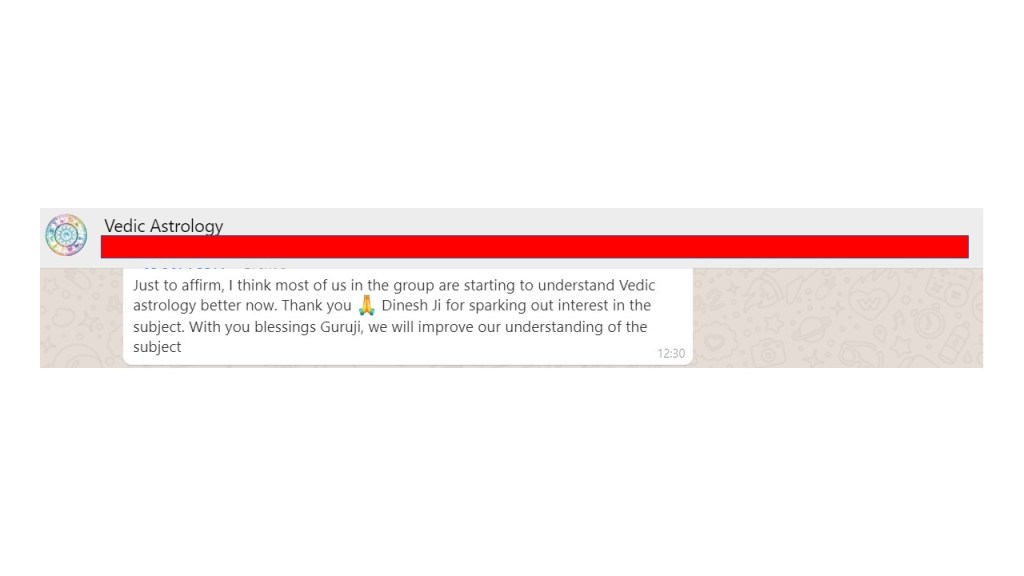
Task: Click the red redacted participants bar
Action: [x=534, y=247]
